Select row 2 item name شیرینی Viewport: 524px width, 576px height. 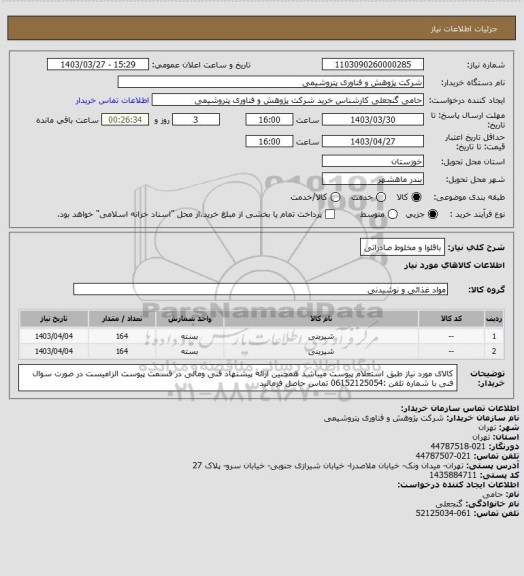coord(321,352)
